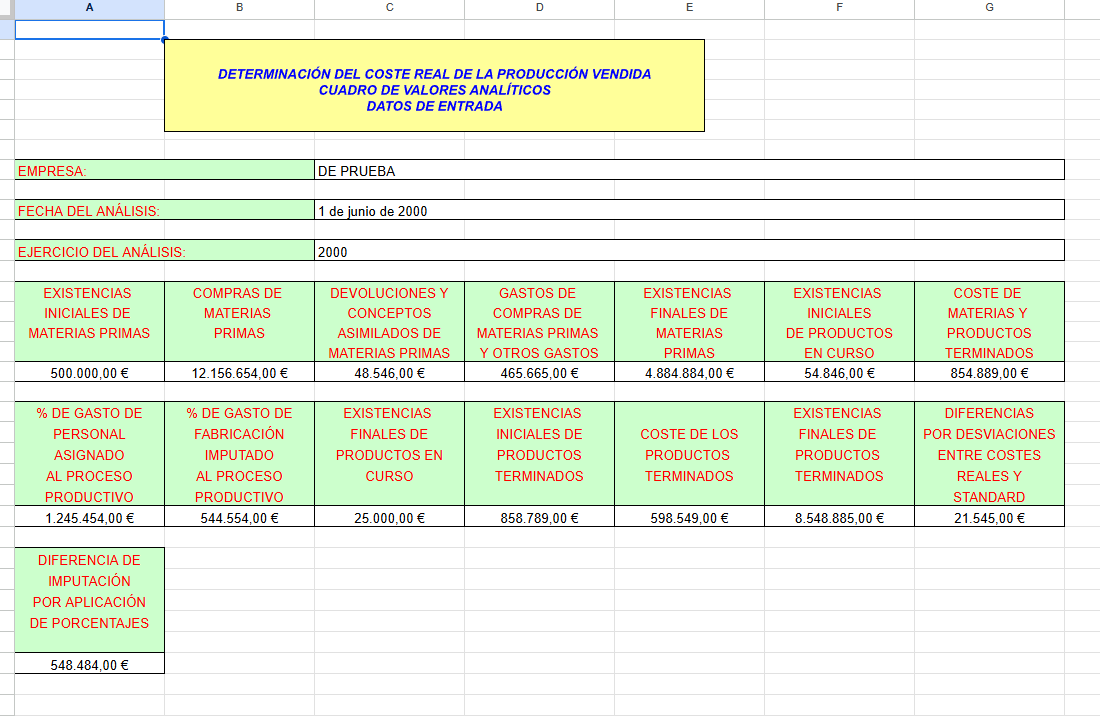Select the cell with year 2000
The height and width of the screenshot is (716, 1100).
[688, 252]
